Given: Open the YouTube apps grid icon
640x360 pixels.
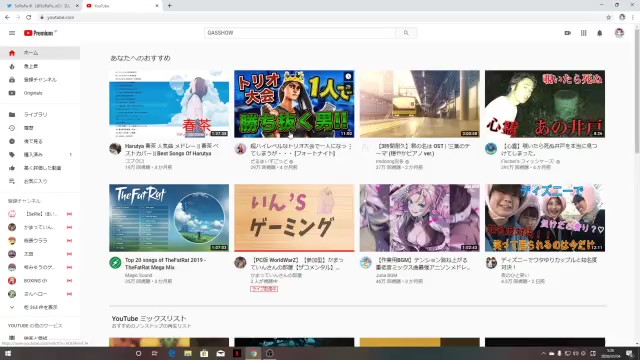Looking at the screenshot, I should point(584,33).
